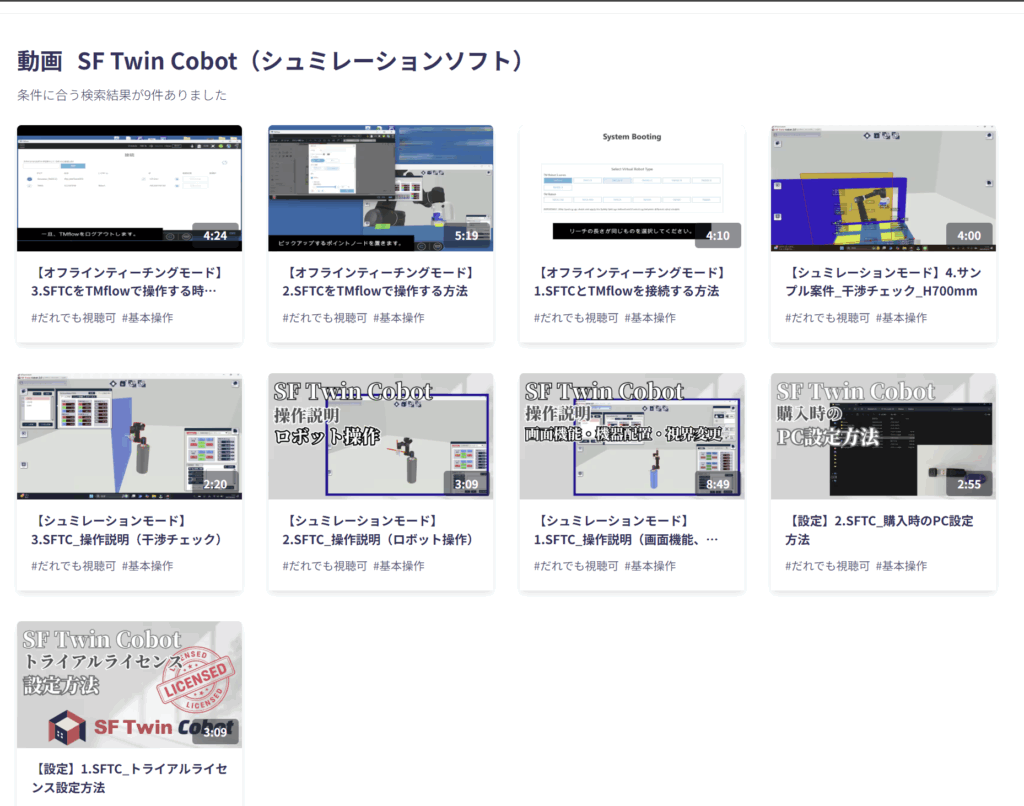Play the 画面機能・機器配置・視界変更 video thumbnail

[x=632, y=436]
